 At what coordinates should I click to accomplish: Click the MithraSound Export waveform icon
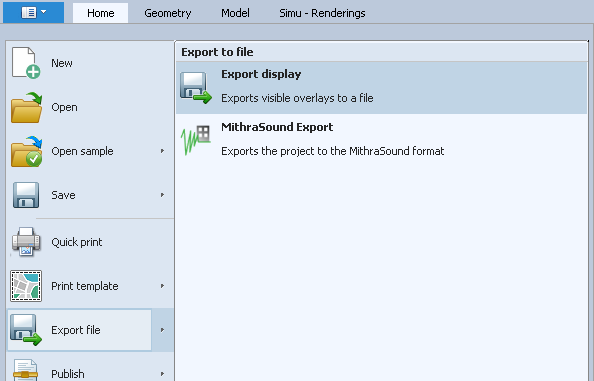point(195,140)
